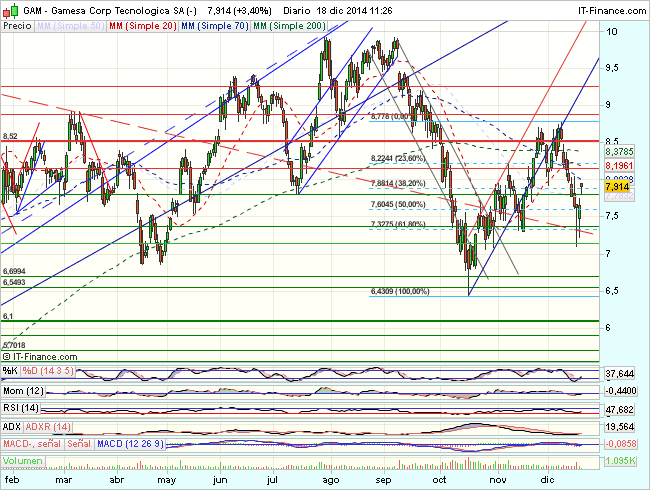Select the MM (Simple 50) indicator label
The height and width of the screenshot is (490, 650).
70,26
